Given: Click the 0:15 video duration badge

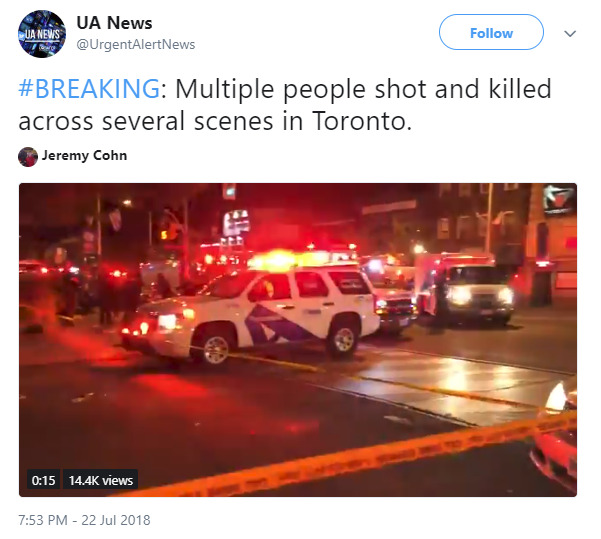Looking at the screenshot, I should pos(43,480).
